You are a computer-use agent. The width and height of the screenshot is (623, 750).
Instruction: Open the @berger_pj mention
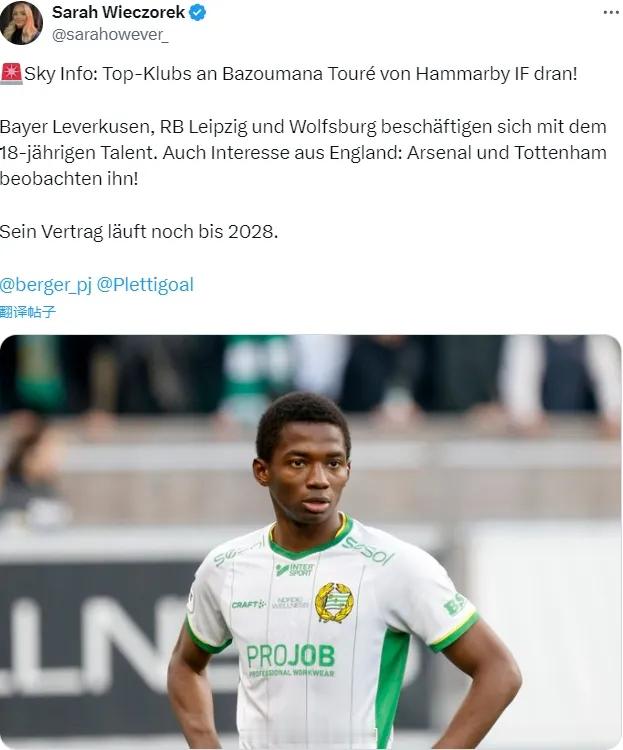point(46,285)
